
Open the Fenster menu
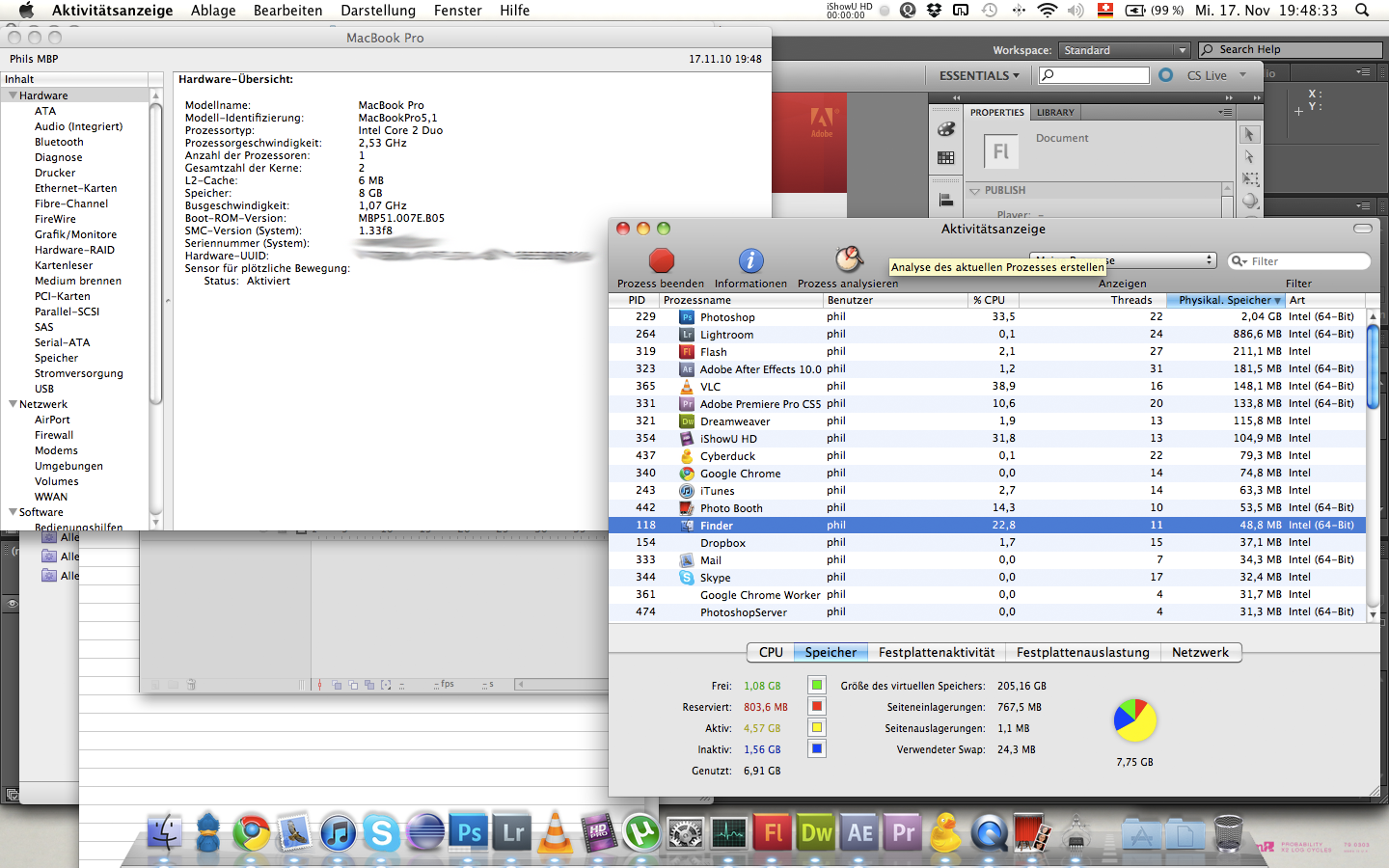(458, 10)
